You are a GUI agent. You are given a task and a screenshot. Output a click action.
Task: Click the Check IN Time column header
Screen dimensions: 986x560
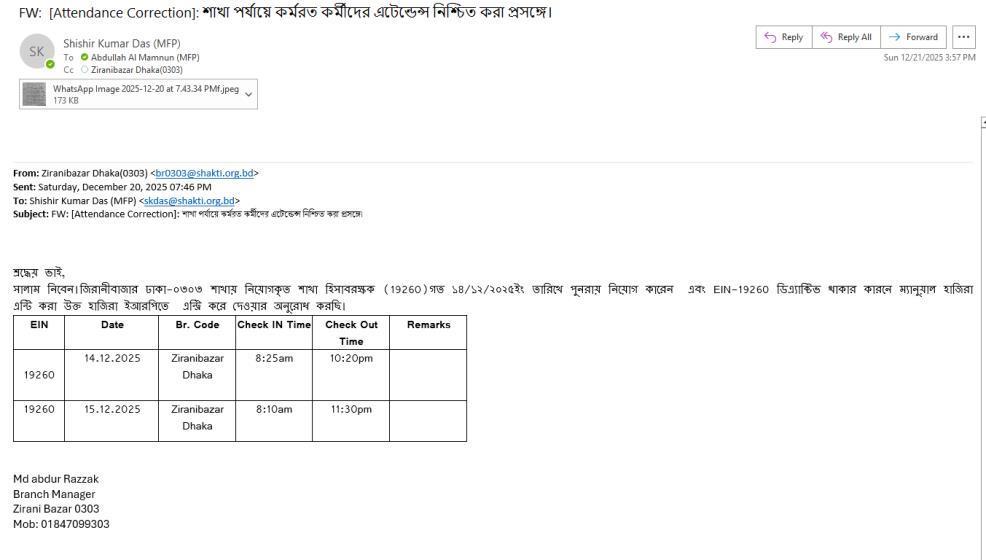point(273,325)
